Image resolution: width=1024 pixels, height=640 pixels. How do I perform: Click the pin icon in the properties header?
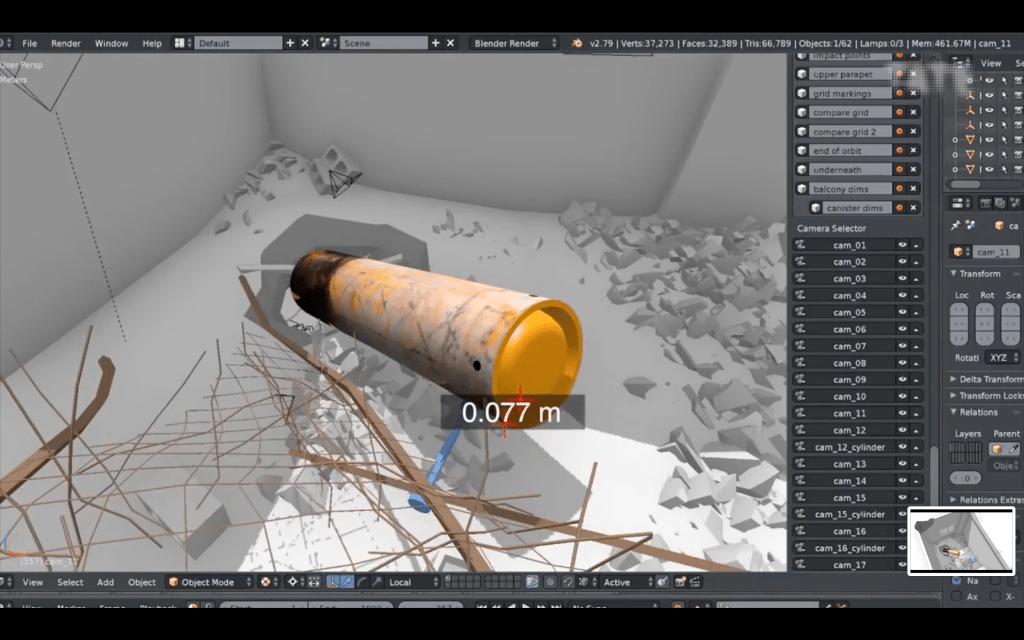(x=955, y=226)
